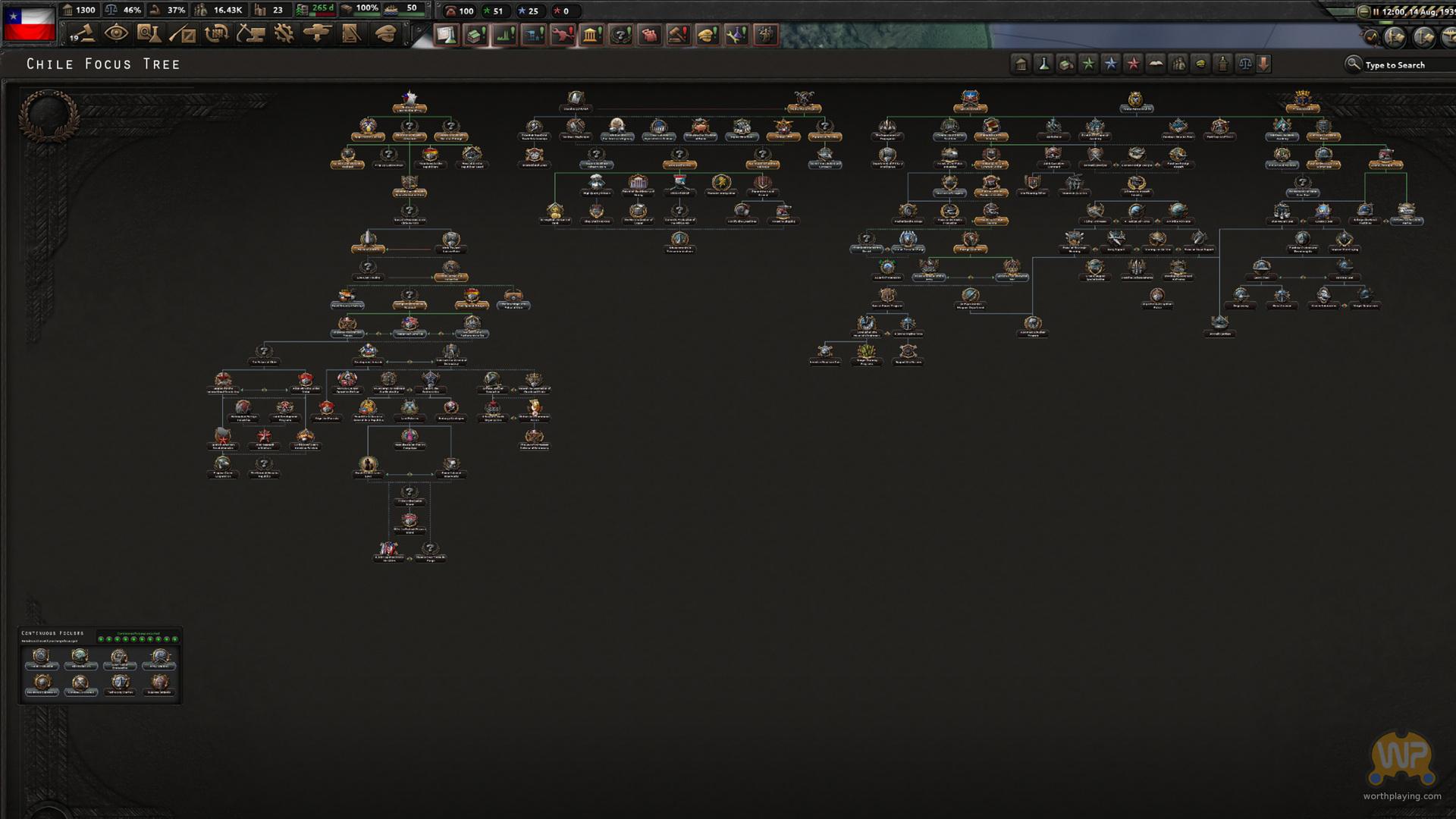Select the top-left star focus in tree
This screenshot has height=819, width=1456.
[x=409, y=99]
